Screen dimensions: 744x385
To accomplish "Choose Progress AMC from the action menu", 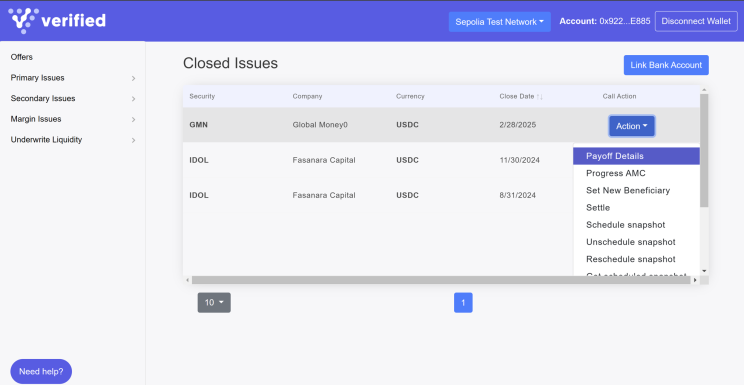I will pos(636,173).
